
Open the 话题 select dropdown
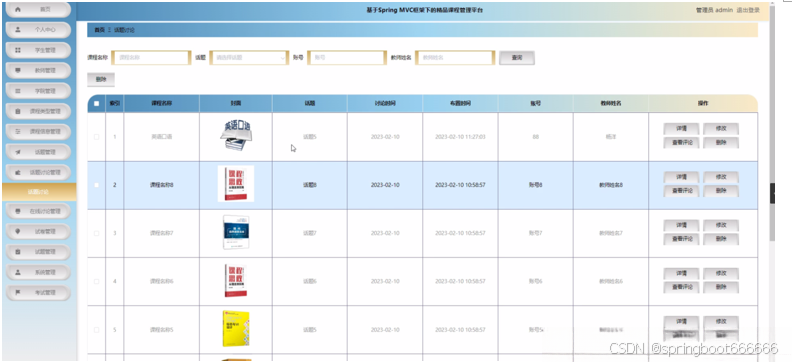(x=249, y=58)
